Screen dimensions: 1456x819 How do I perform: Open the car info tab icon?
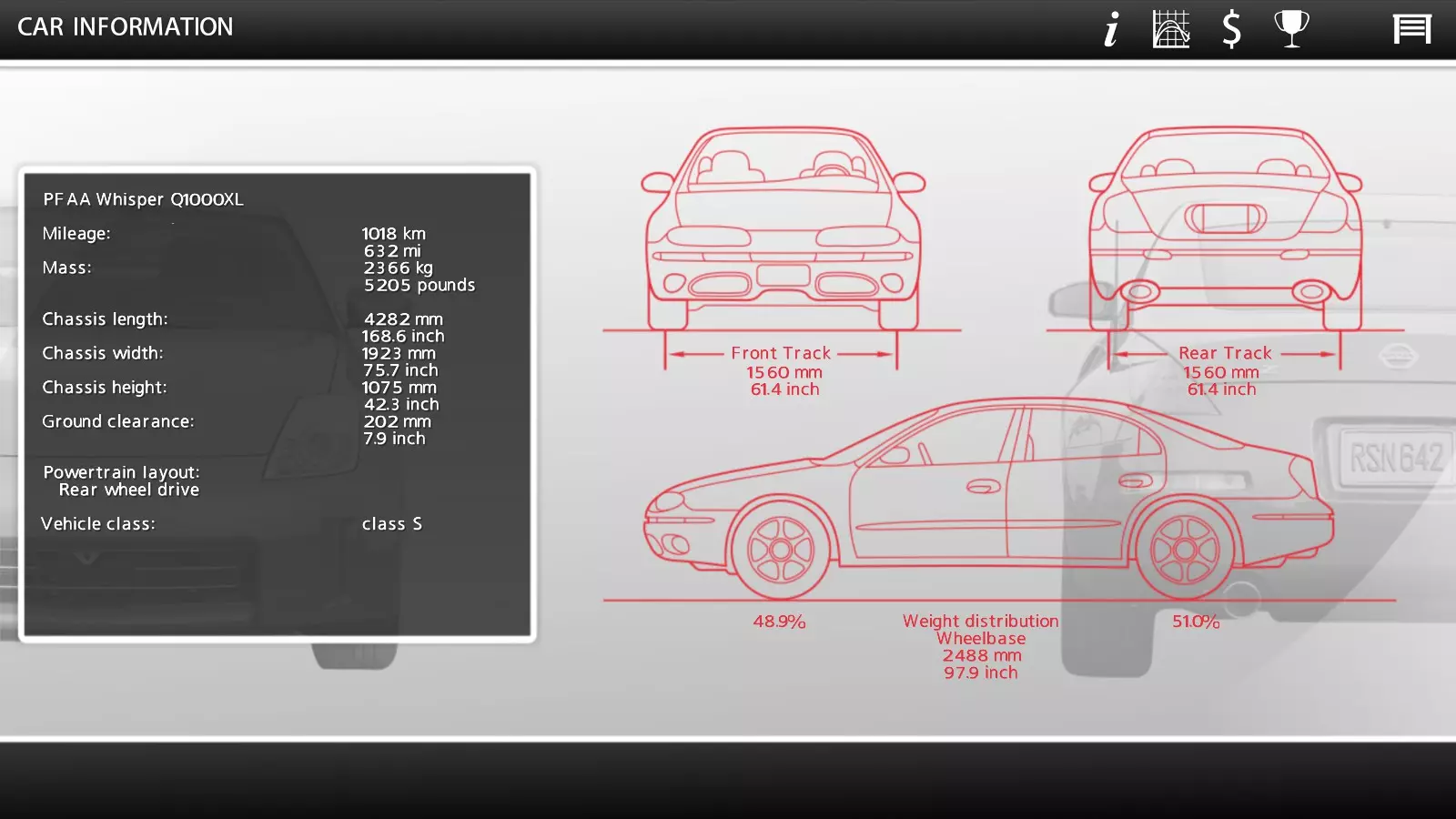pos(1111,29)
